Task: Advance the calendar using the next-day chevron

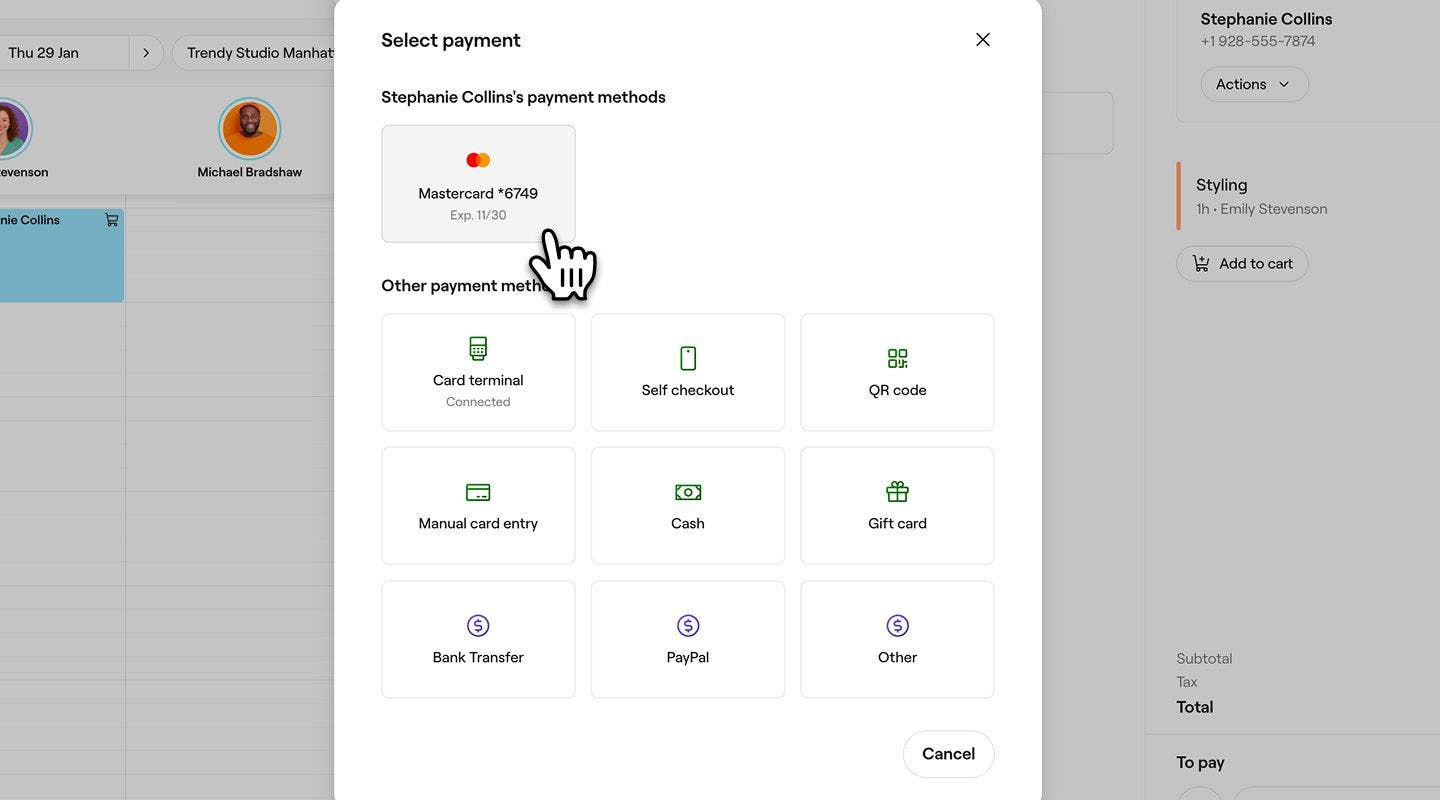Action: pos(146,51)
